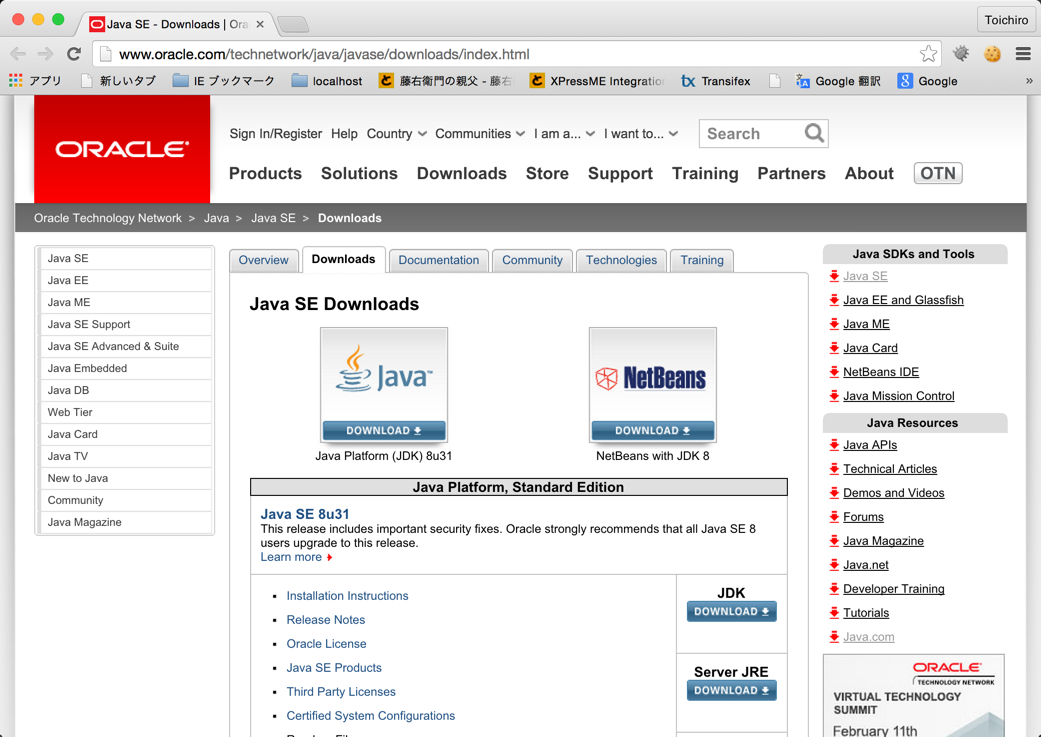The image size is (1041, 737).
Task: Open the Google bookmark
Action: point(927,81)
